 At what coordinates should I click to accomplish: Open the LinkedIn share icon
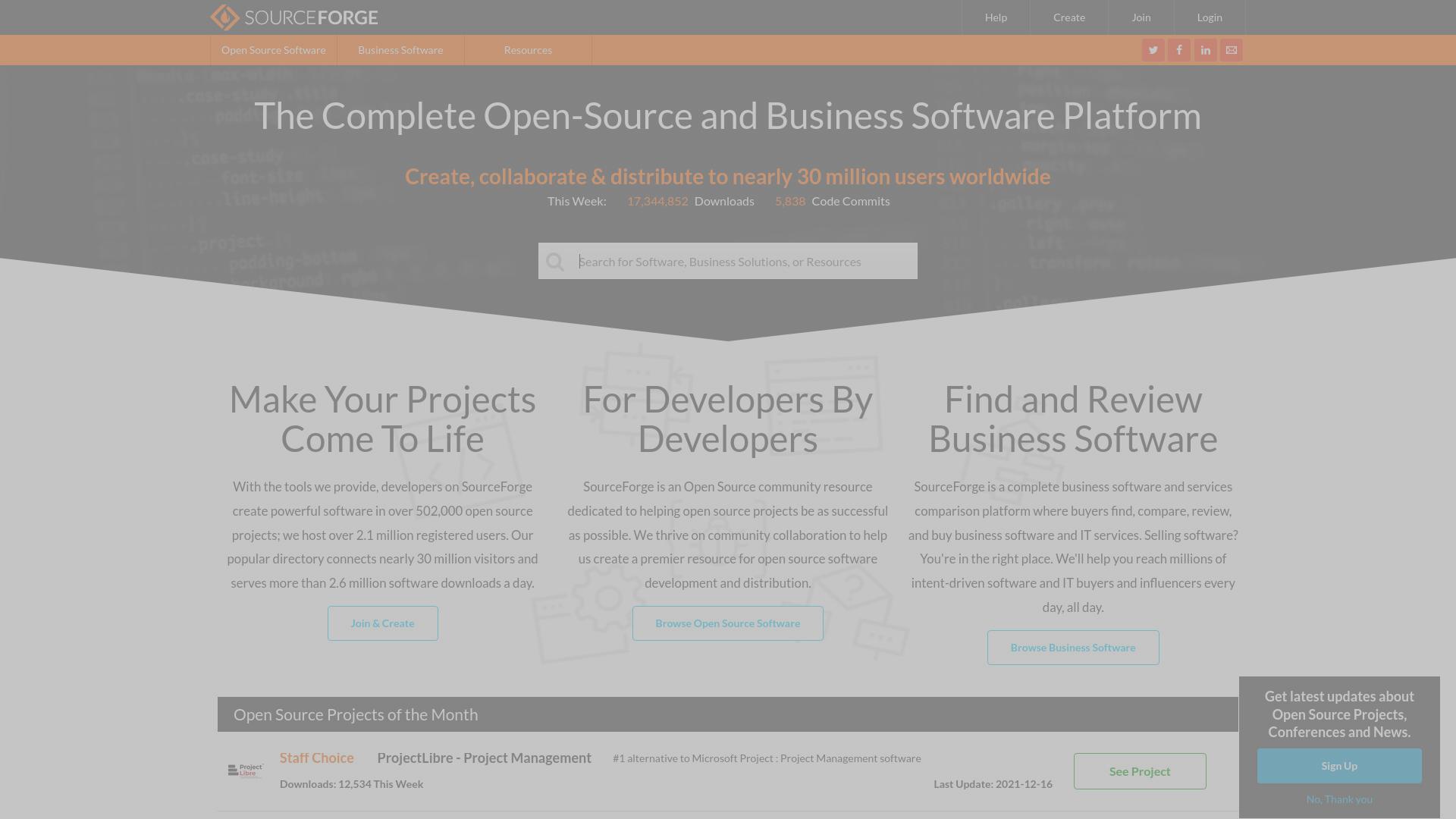tap(1205, 50)
